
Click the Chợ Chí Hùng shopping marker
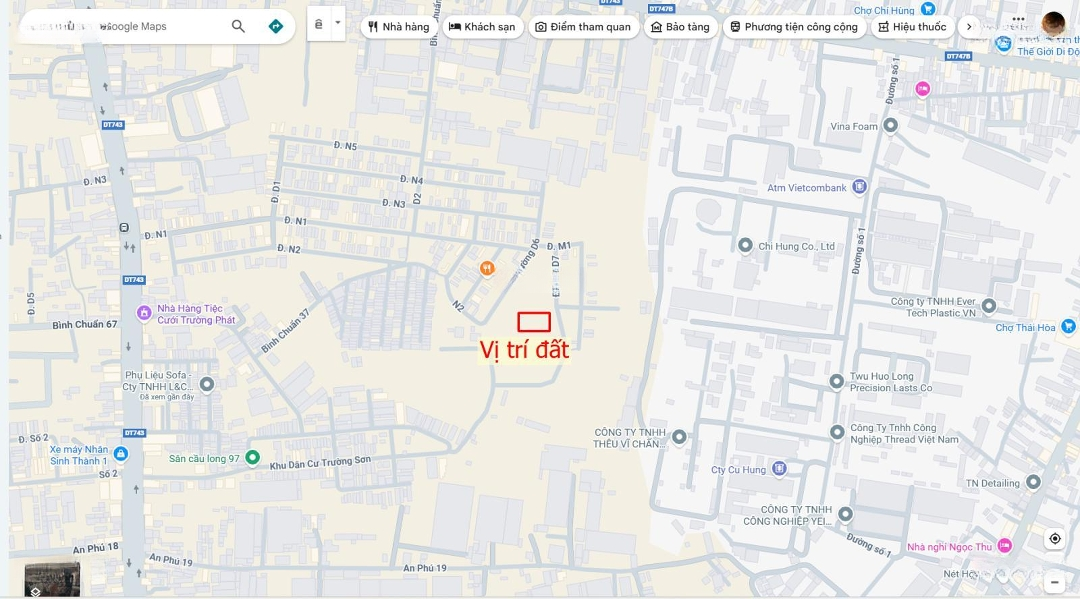point(928,10)
